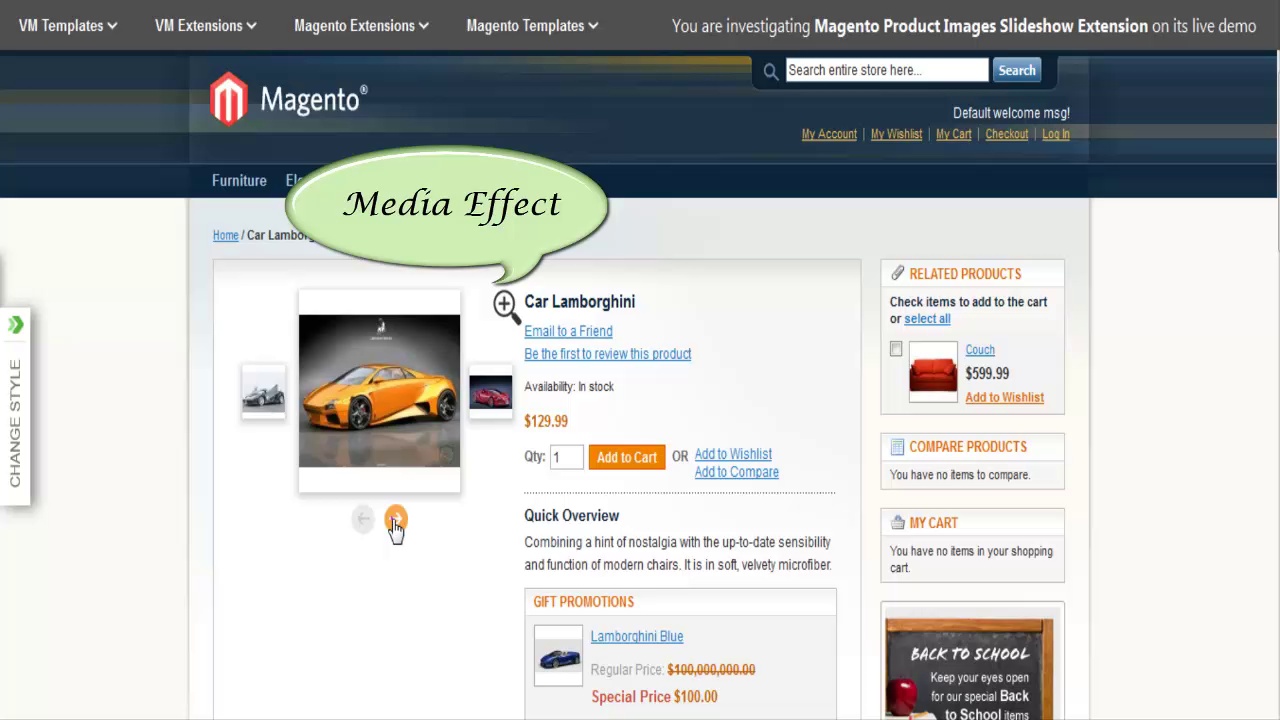
Task: Click the Couch price $599.99
Action: click(x=987, y=373)
